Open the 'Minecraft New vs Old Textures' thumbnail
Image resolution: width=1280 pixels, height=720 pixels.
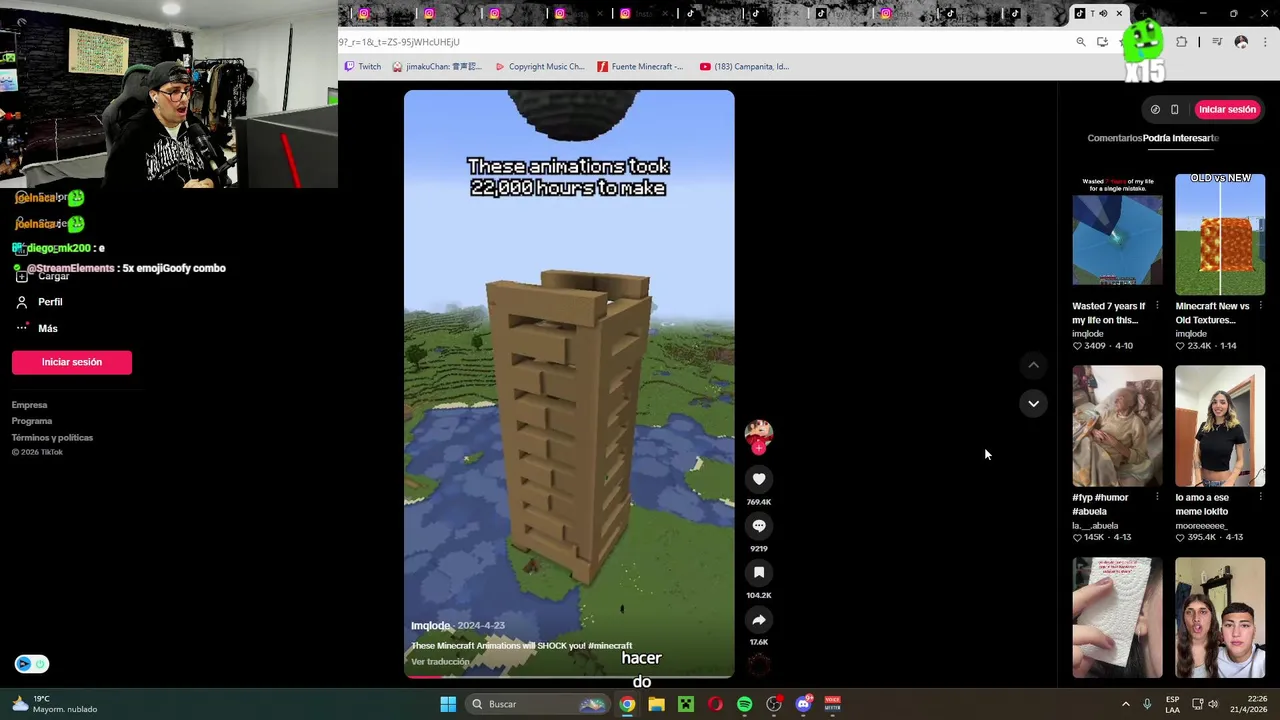pyautogui.click(x=1220, y=234)
